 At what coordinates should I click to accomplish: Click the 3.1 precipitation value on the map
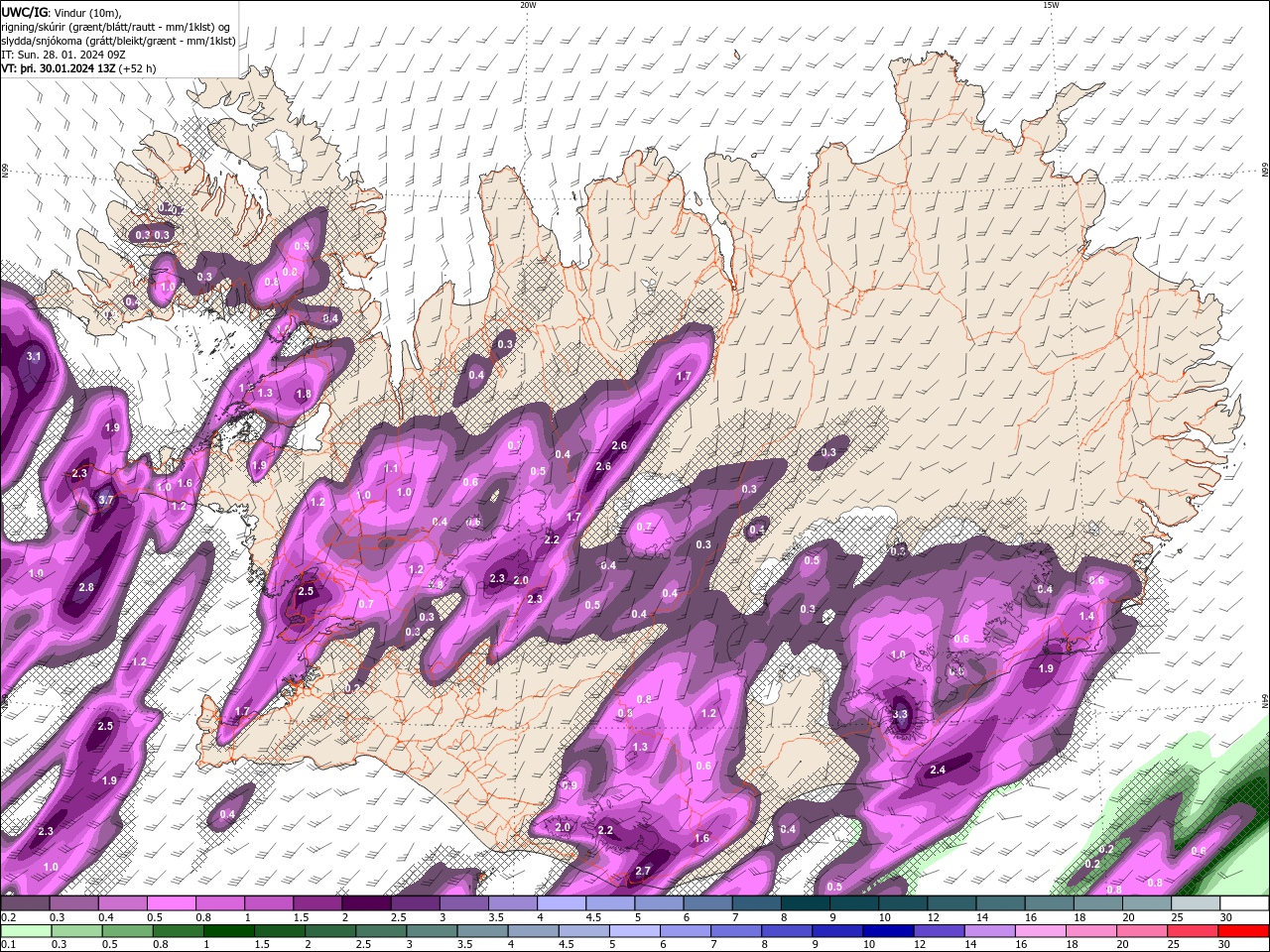click(x=34, y=356)
